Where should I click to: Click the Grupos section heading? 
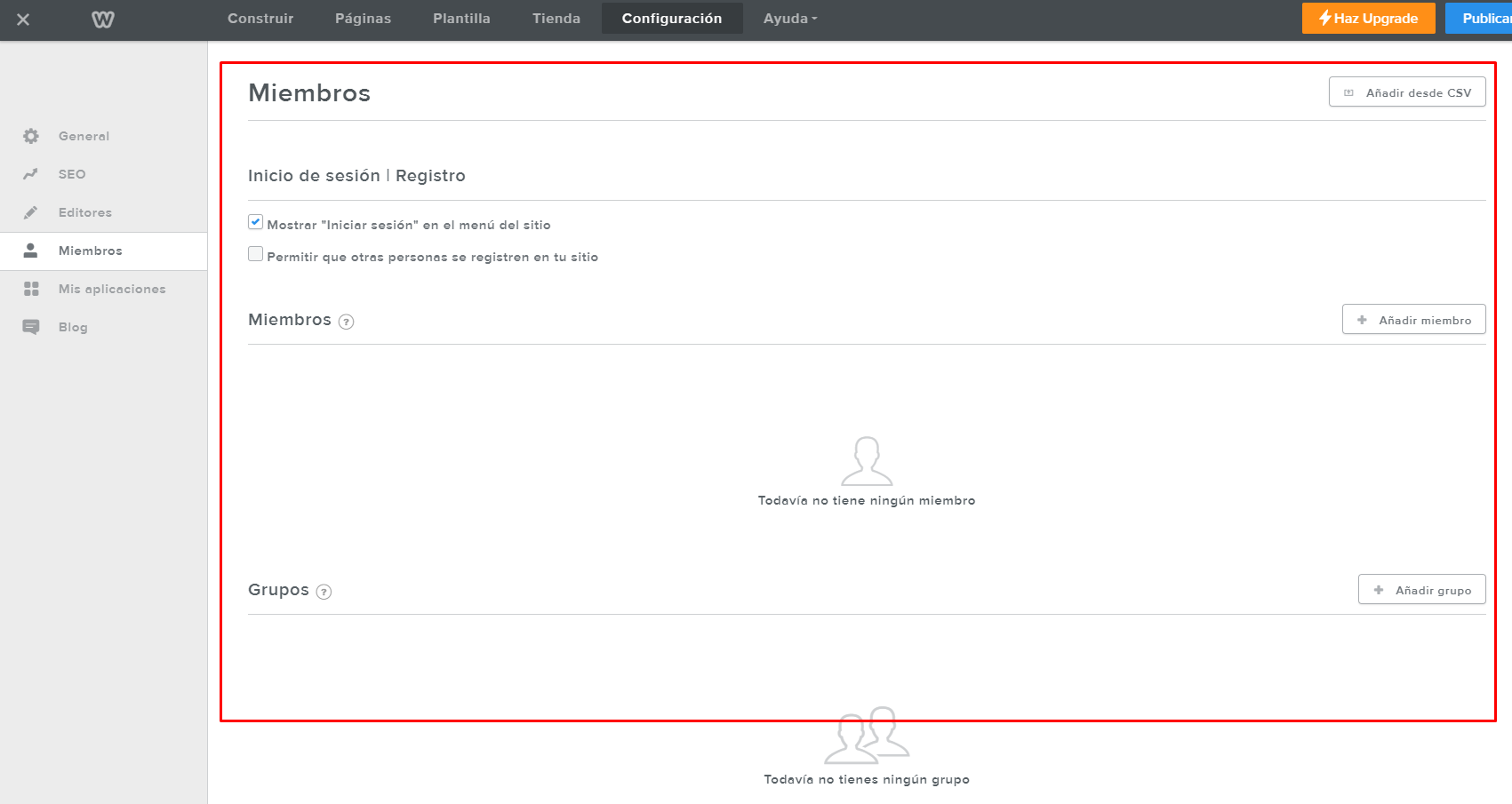click(278, 590)
